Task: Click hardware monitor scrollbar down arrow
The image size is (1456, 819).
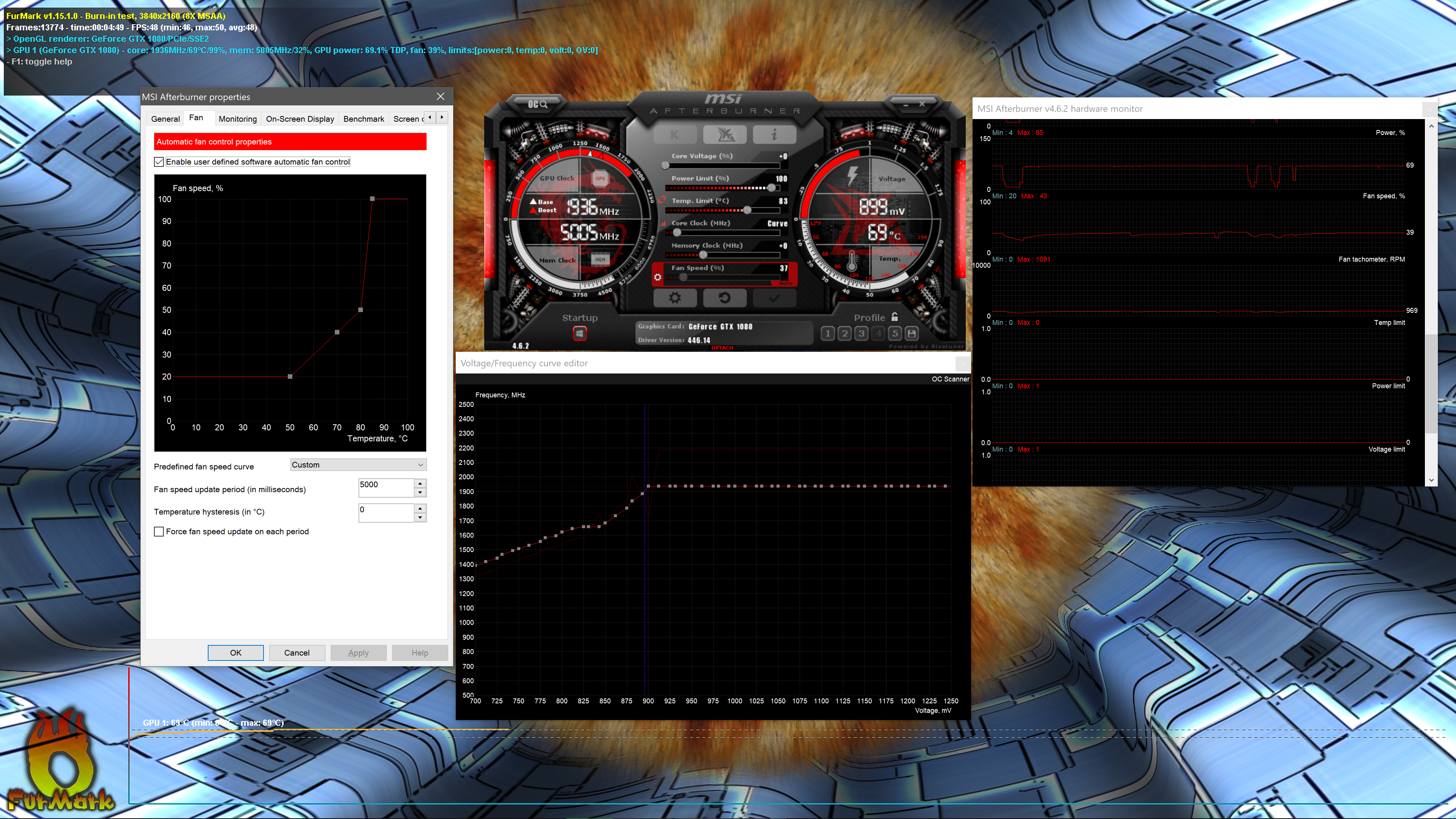Action: [1432, 480]
